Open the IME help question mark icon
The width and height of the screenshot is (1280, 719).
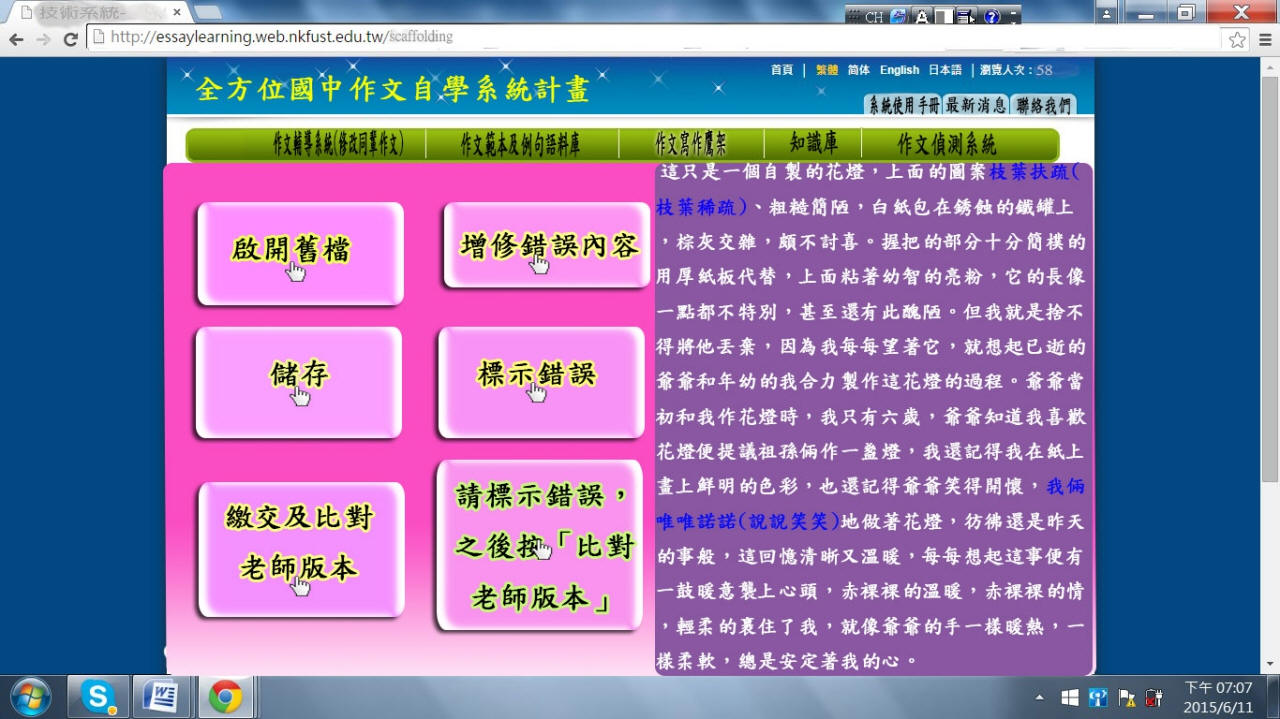pyautogui.click(x=991, y=16)
